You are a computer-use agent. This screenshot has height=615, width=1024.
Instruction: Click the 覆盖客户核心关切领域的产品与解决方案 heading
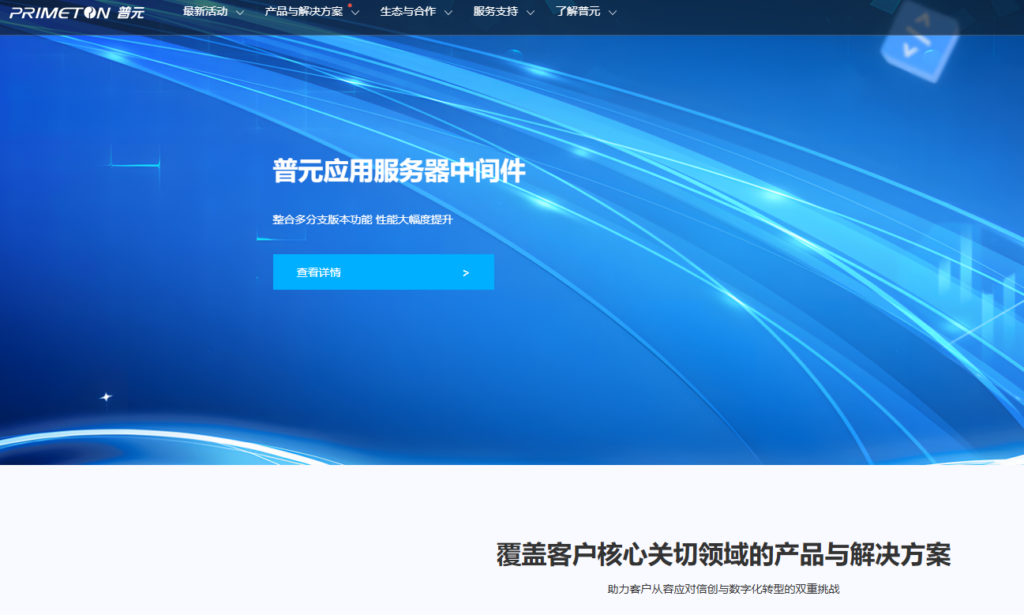point(723,554)
